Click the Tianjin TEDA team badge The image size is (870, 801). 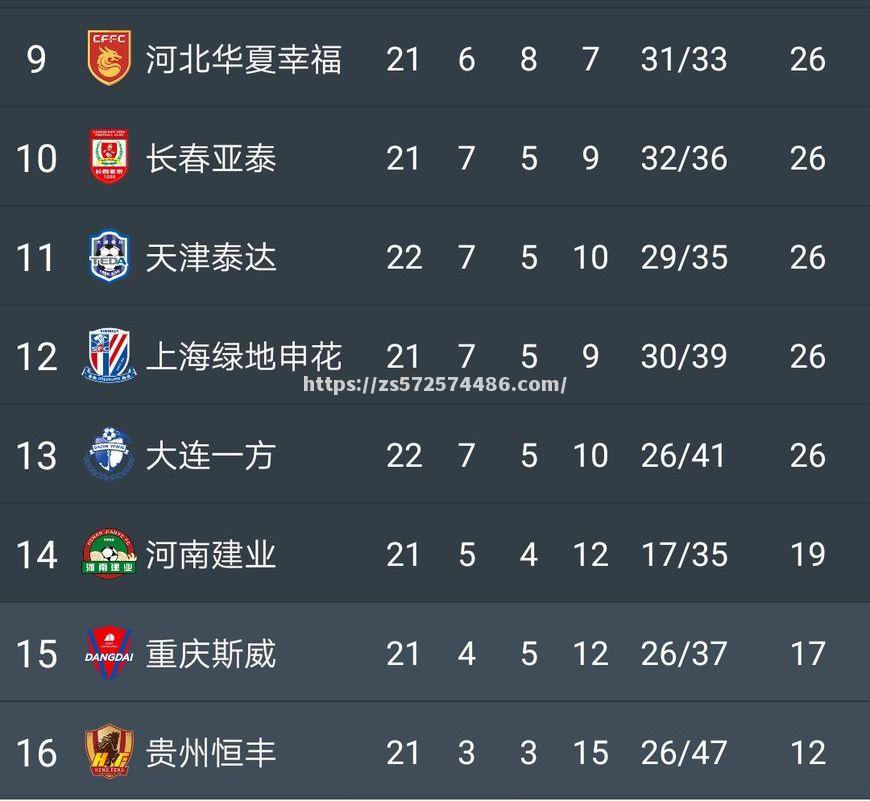(109, 256)
